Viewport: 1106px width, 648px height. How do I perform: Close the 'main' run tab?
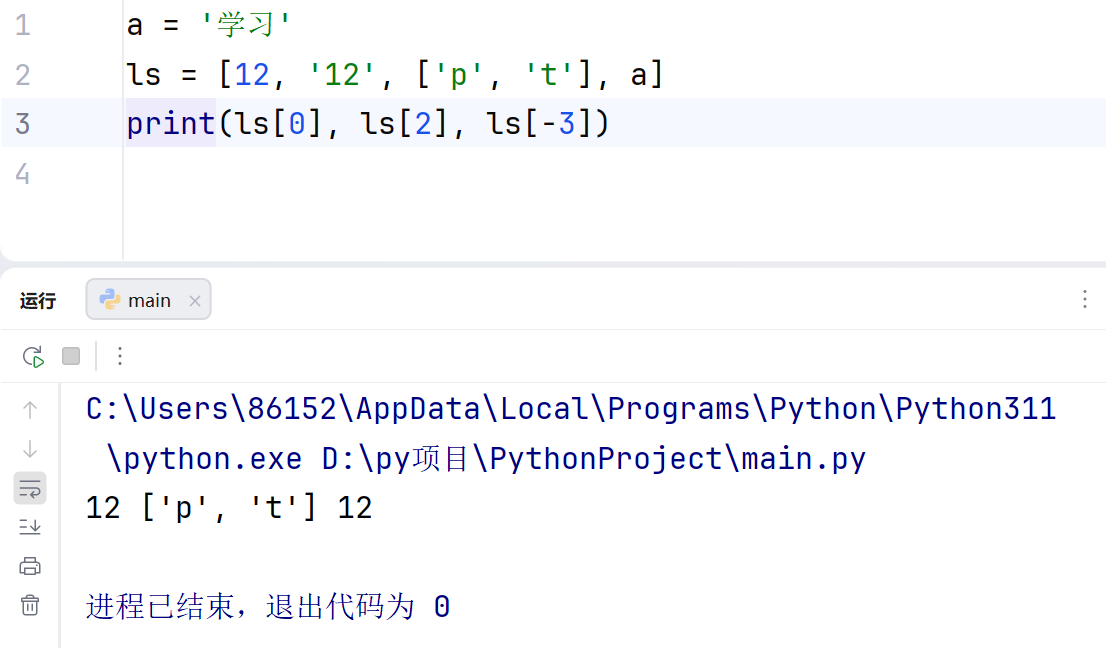pos(194,299)
